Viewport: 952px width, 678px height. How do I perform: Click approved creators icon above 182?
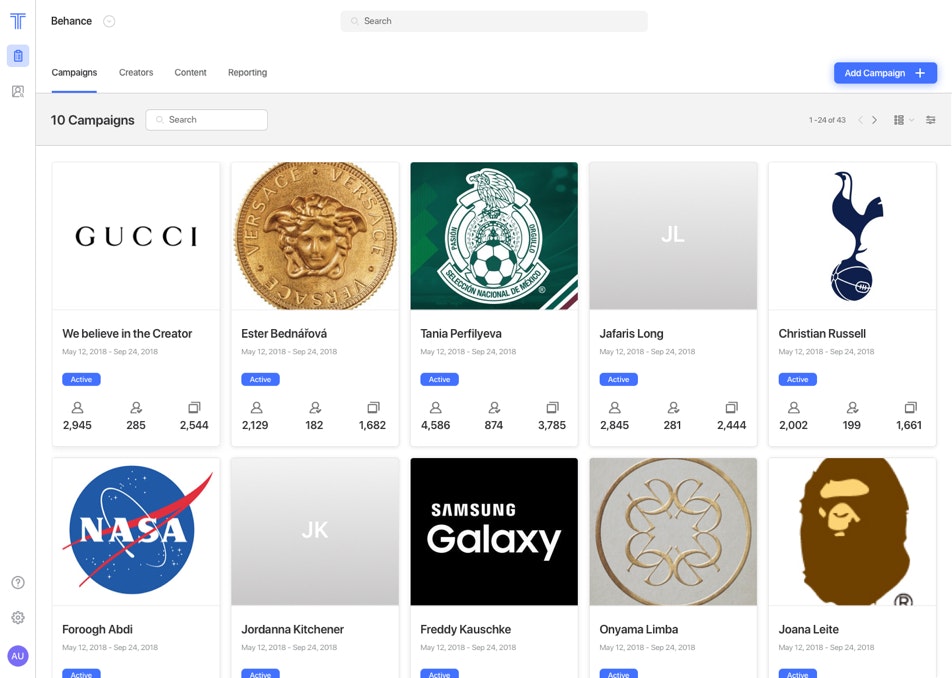click(x=315, y=407)
